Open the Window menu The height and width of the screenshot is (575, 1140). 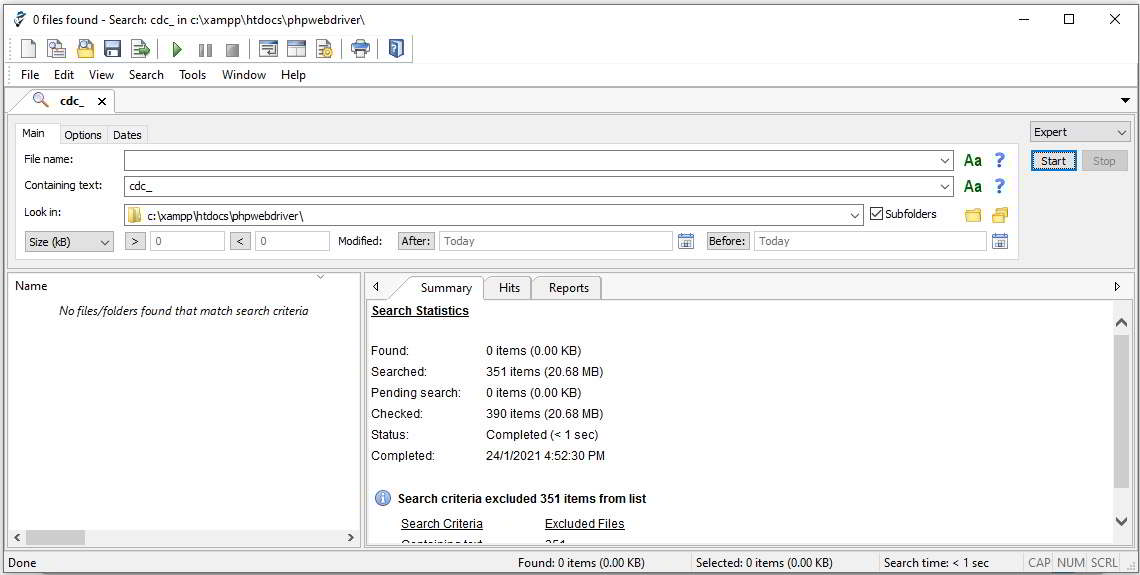244,75
